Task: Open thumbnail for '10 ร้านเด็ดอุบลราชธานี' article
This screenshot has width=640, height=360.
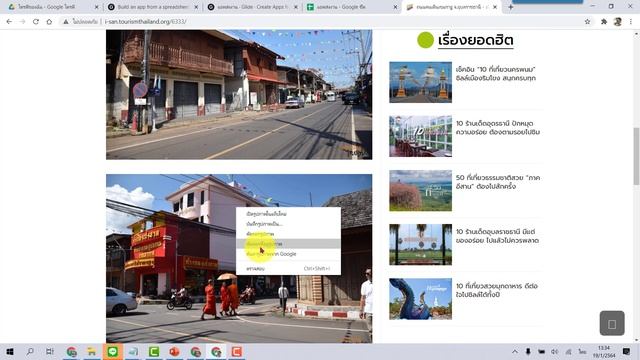Action: [420, 244]
